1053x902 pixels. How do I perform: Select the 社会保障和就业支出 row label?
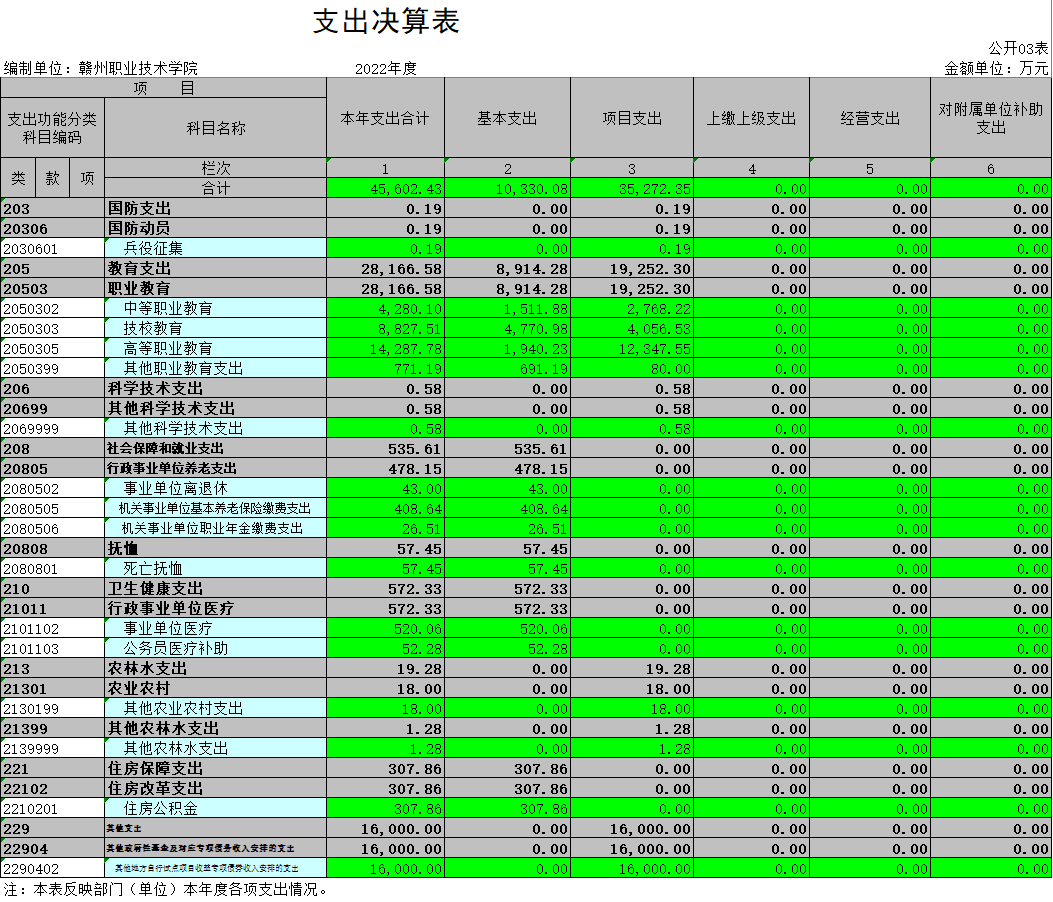pos(165,449)
